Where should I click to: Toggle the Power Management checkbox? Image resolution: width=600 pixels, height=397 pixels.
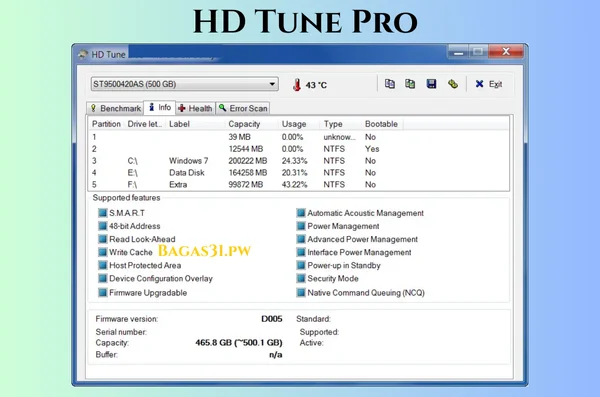pyautogui.click(x=301, y=226)
